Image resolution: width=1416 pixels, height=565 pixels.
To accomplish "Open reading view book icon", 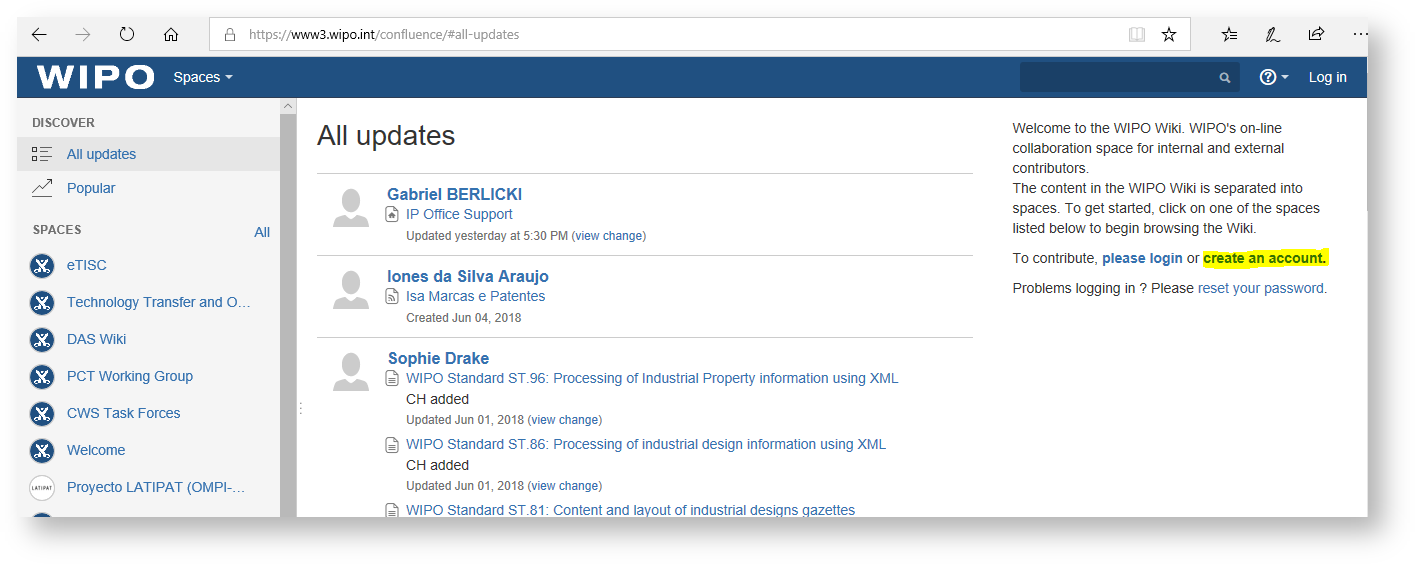I will [1137, 34].
